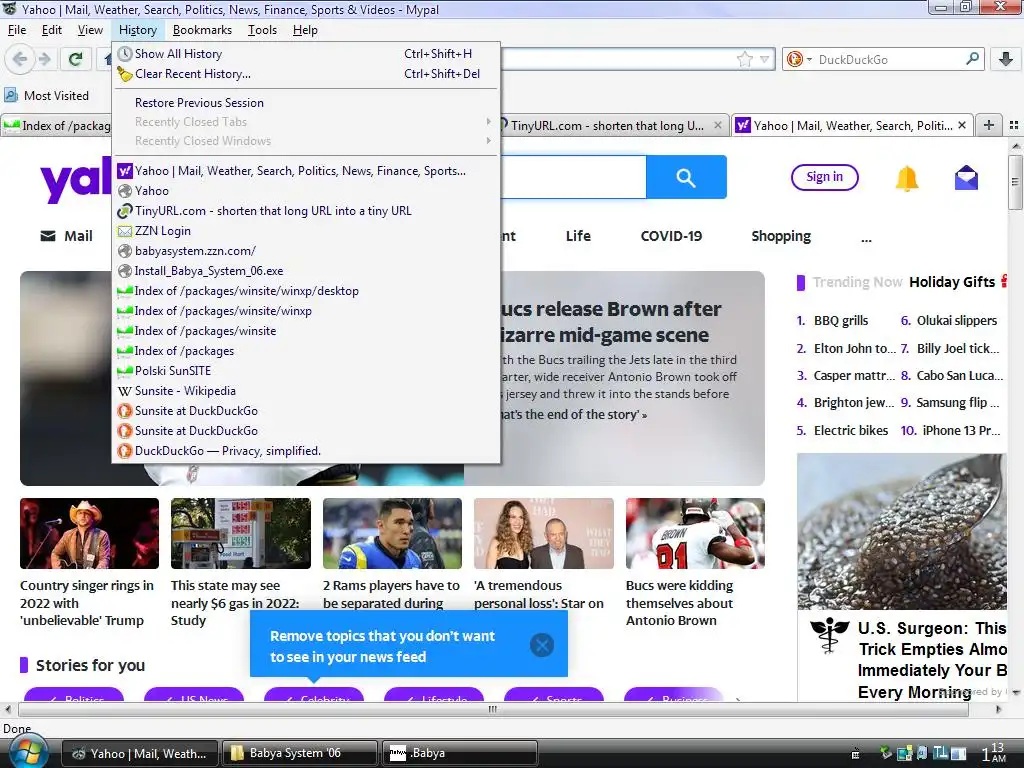
Task: Open the COVID-19 nav link
Action: (x=671, y=236)
